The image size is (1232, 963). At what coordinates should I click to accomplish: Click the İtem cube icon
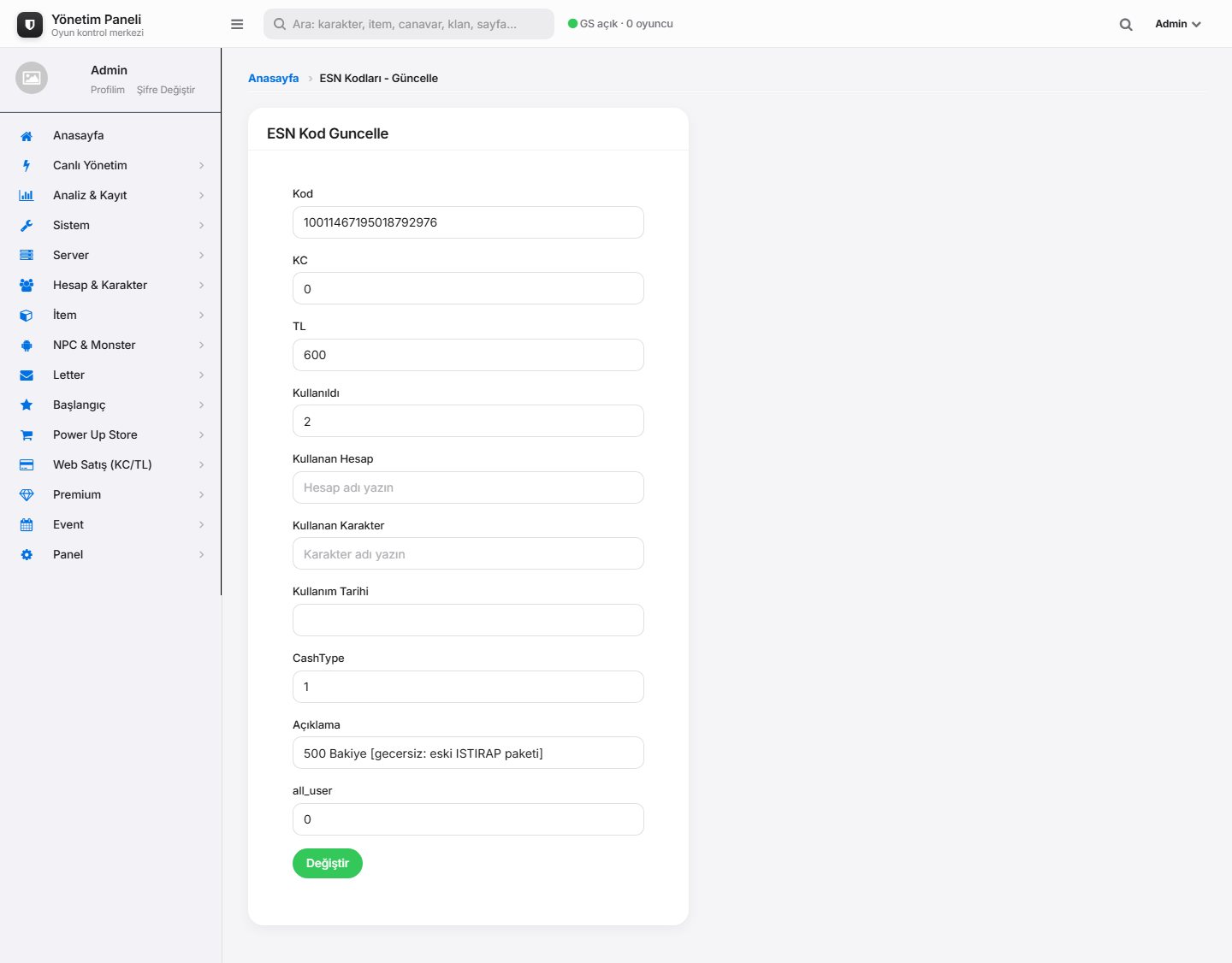click(x=27, y=316)
